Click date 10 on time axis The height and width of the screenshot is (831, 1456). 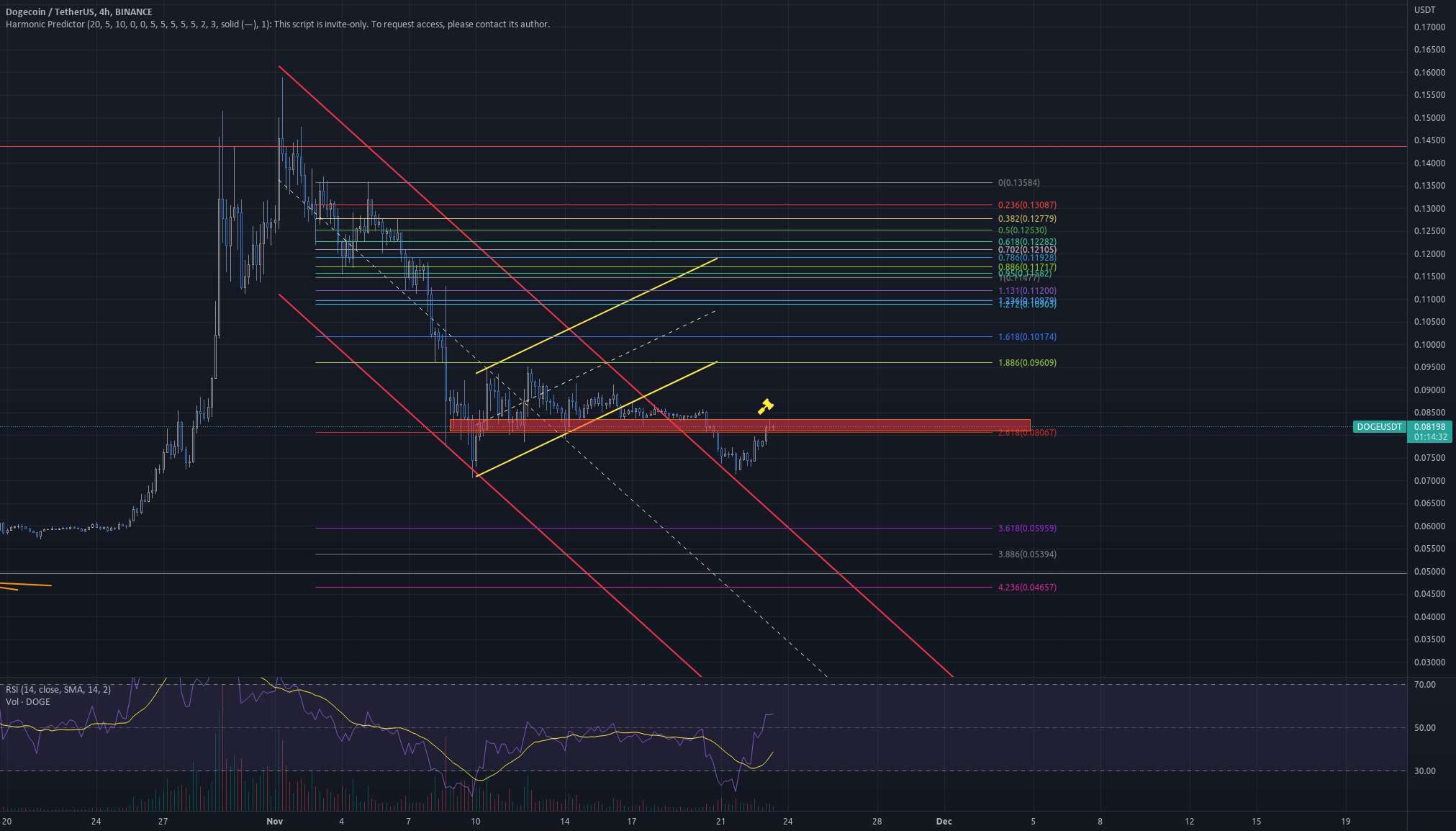click(475, 822)
